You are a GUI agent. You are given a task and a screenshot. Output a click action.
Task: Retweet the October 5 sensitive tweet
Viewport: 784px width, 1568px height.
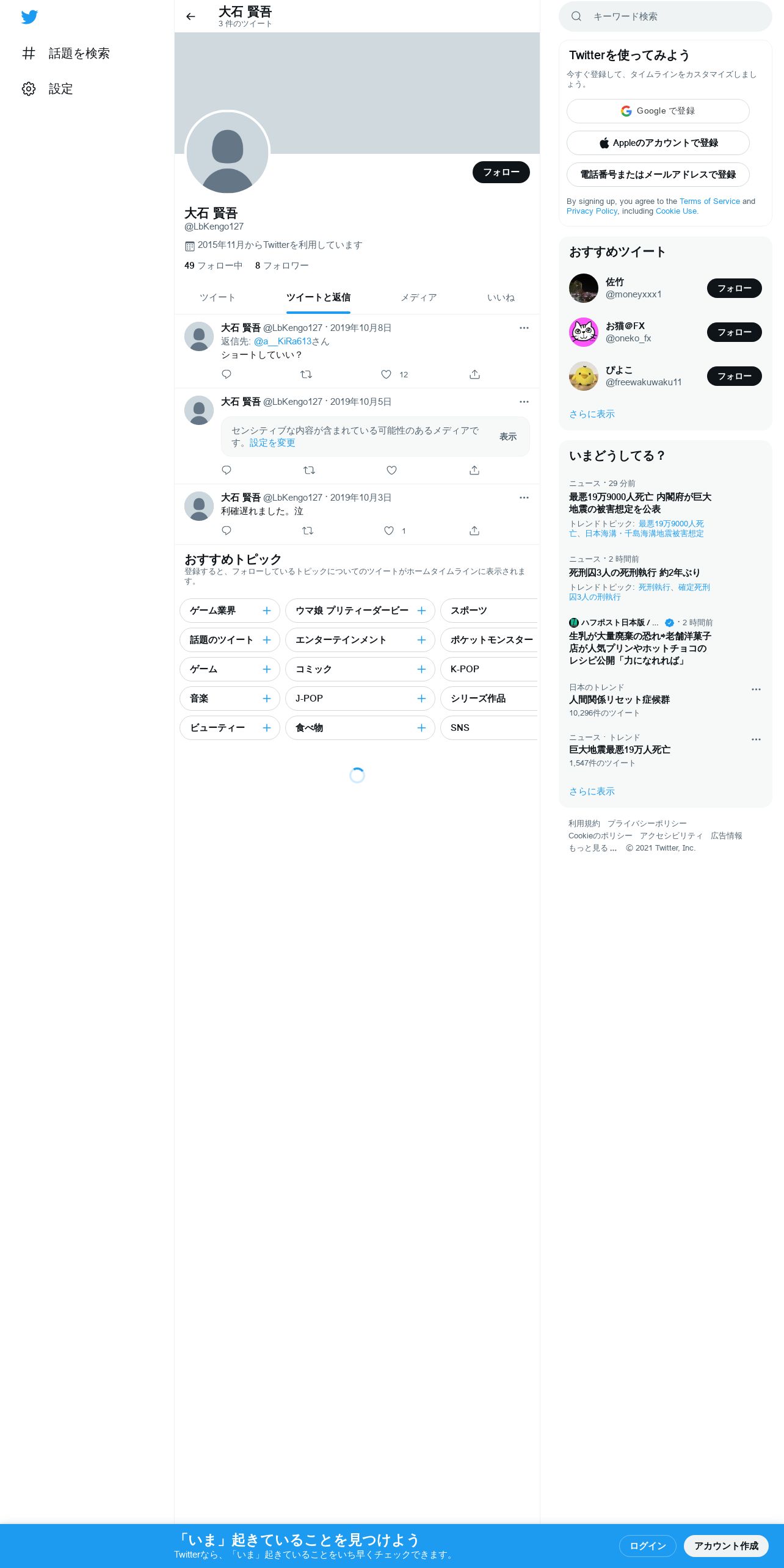pos(309,470)
